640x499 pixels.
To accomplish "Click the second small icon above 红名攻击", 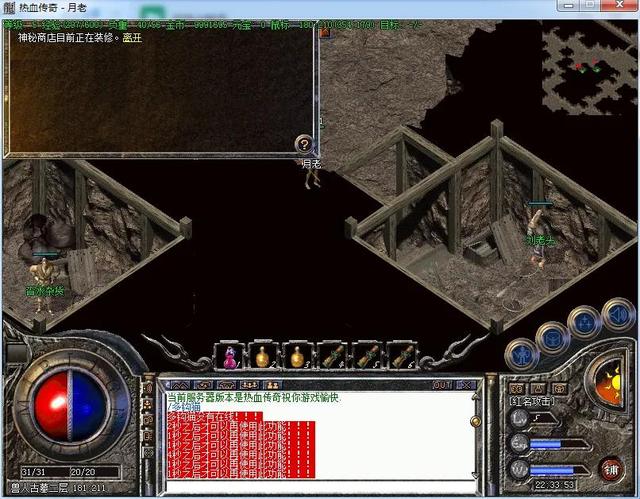I will [538, 388].
